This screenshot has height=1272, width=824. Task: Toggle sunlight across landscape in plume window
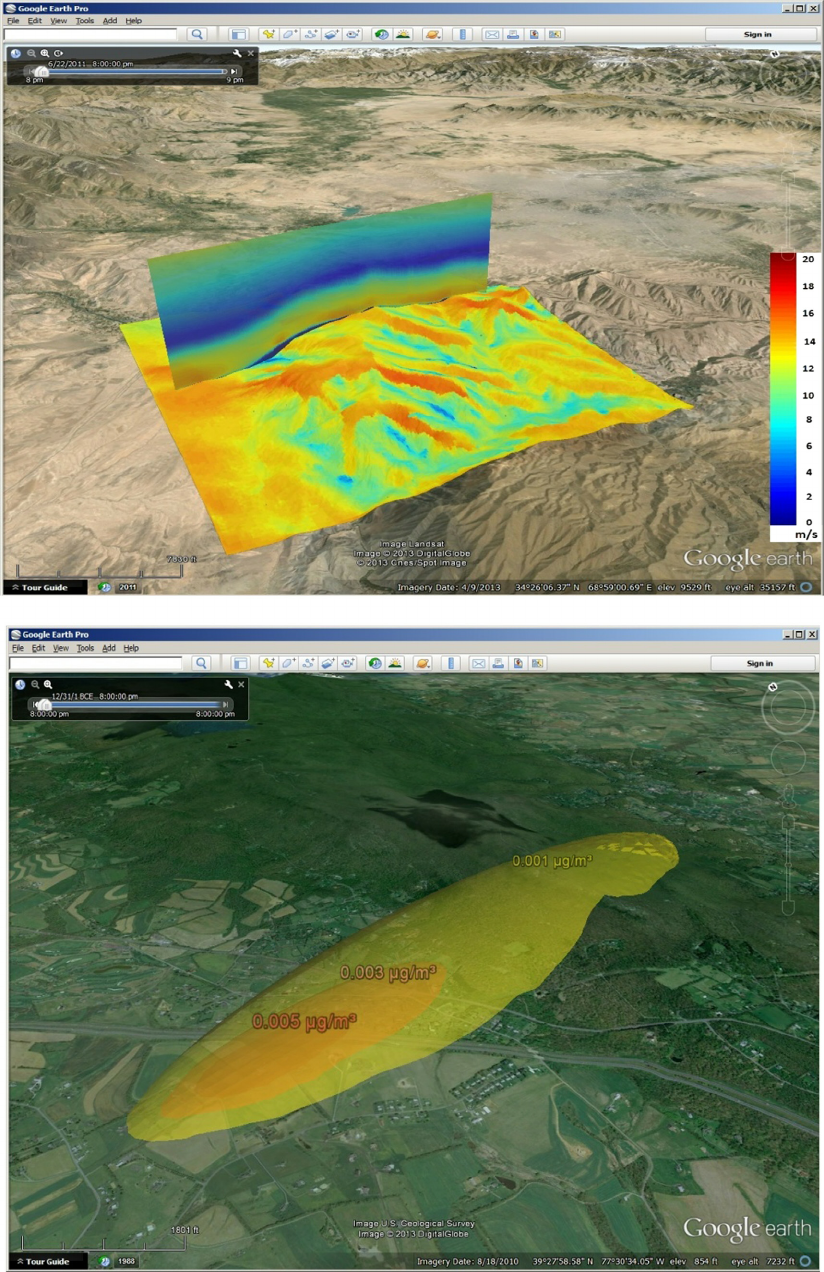point(395,663)
